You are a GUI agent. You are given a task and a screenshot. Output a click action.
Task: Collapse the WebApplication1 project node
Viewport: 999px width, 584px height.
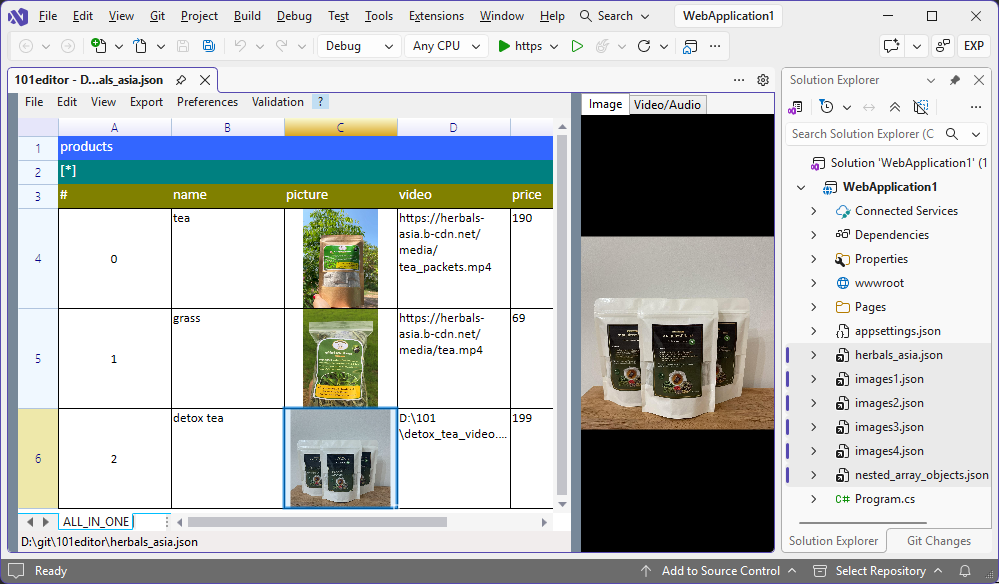801,187
